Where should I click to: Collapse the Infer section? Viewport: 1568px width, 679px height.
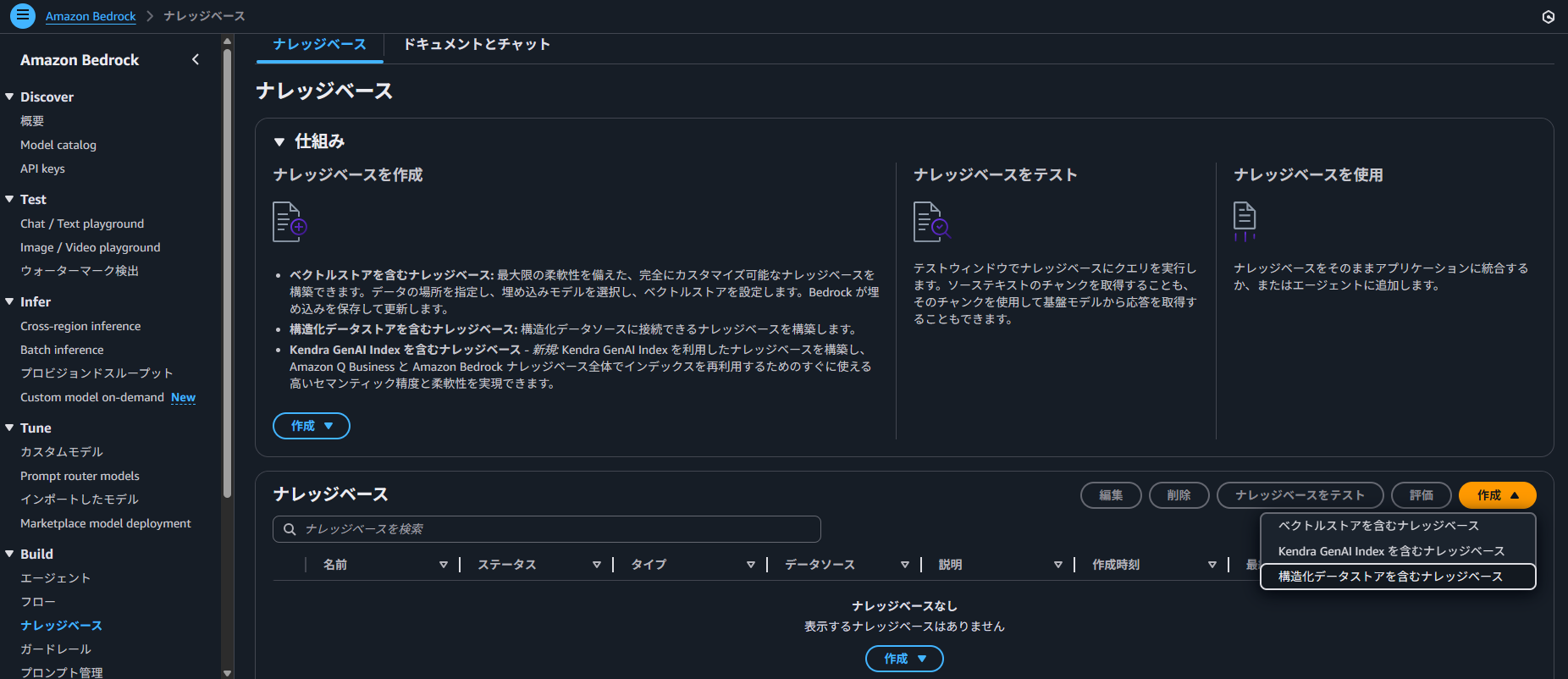pyautogui.click(x=9, y=302)
